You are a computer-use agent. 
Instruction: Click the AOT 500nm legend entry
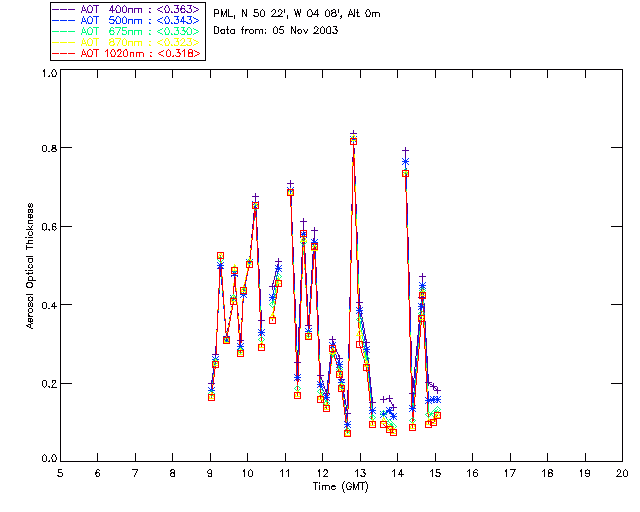[127, 20]
